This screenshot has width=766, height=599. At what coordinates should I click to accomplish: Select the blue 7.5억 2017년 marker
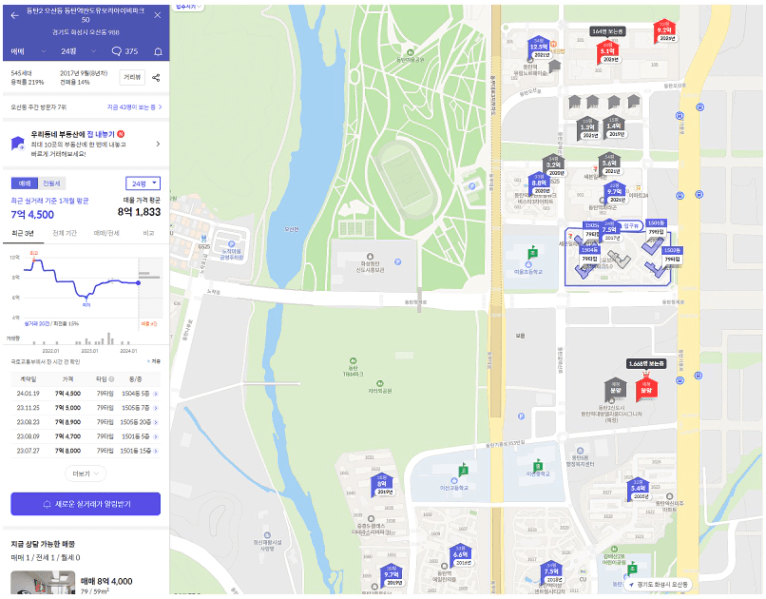pyautogui.click(x=610, y=231)
